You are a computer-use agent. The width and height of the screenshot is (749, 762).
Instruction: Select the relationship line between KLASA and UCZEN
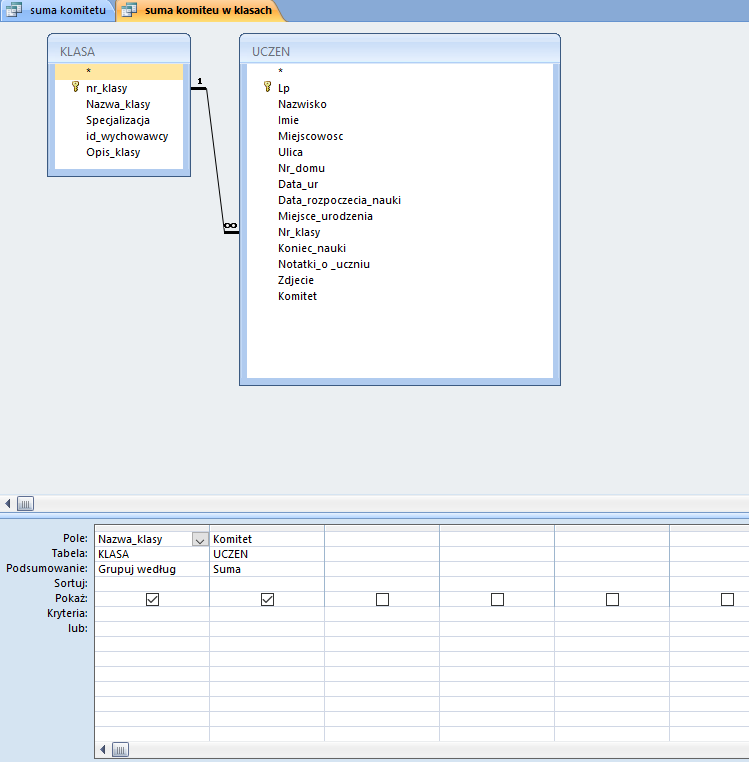[215, 160]
